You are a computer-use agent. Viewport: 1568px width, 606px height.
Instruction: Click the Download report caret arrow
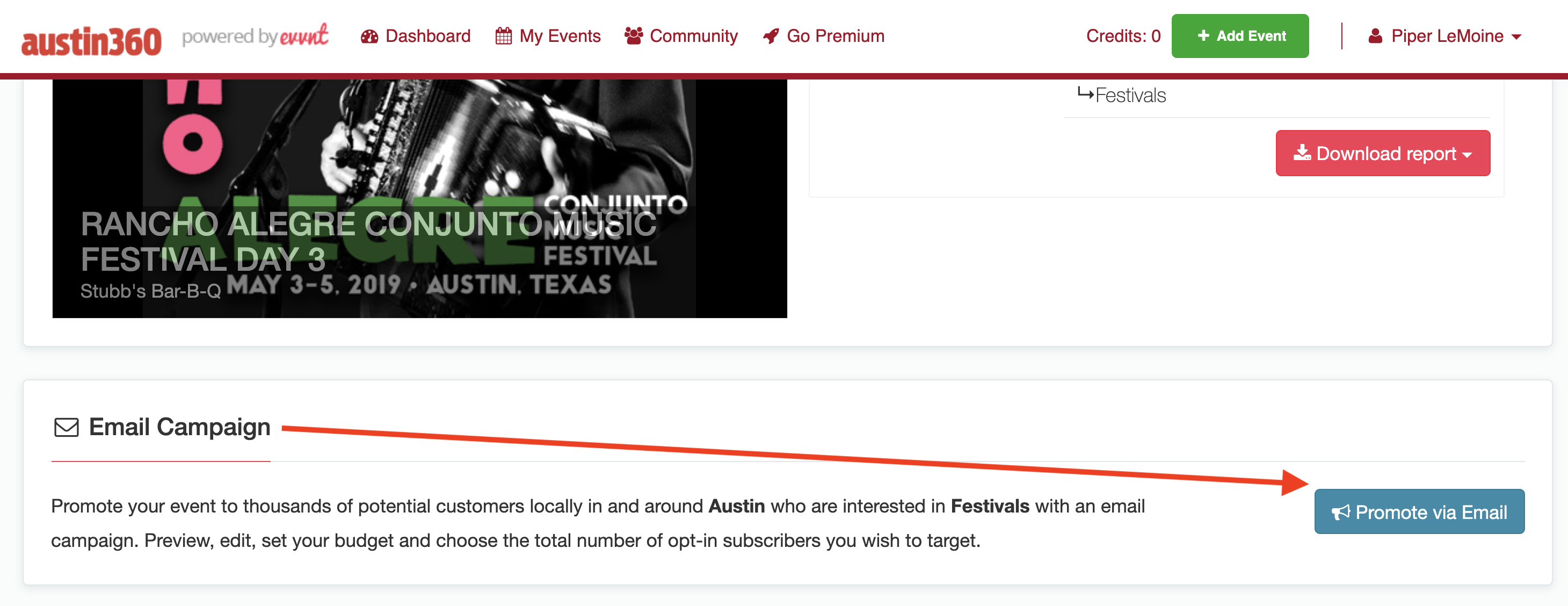point(1467,155)
